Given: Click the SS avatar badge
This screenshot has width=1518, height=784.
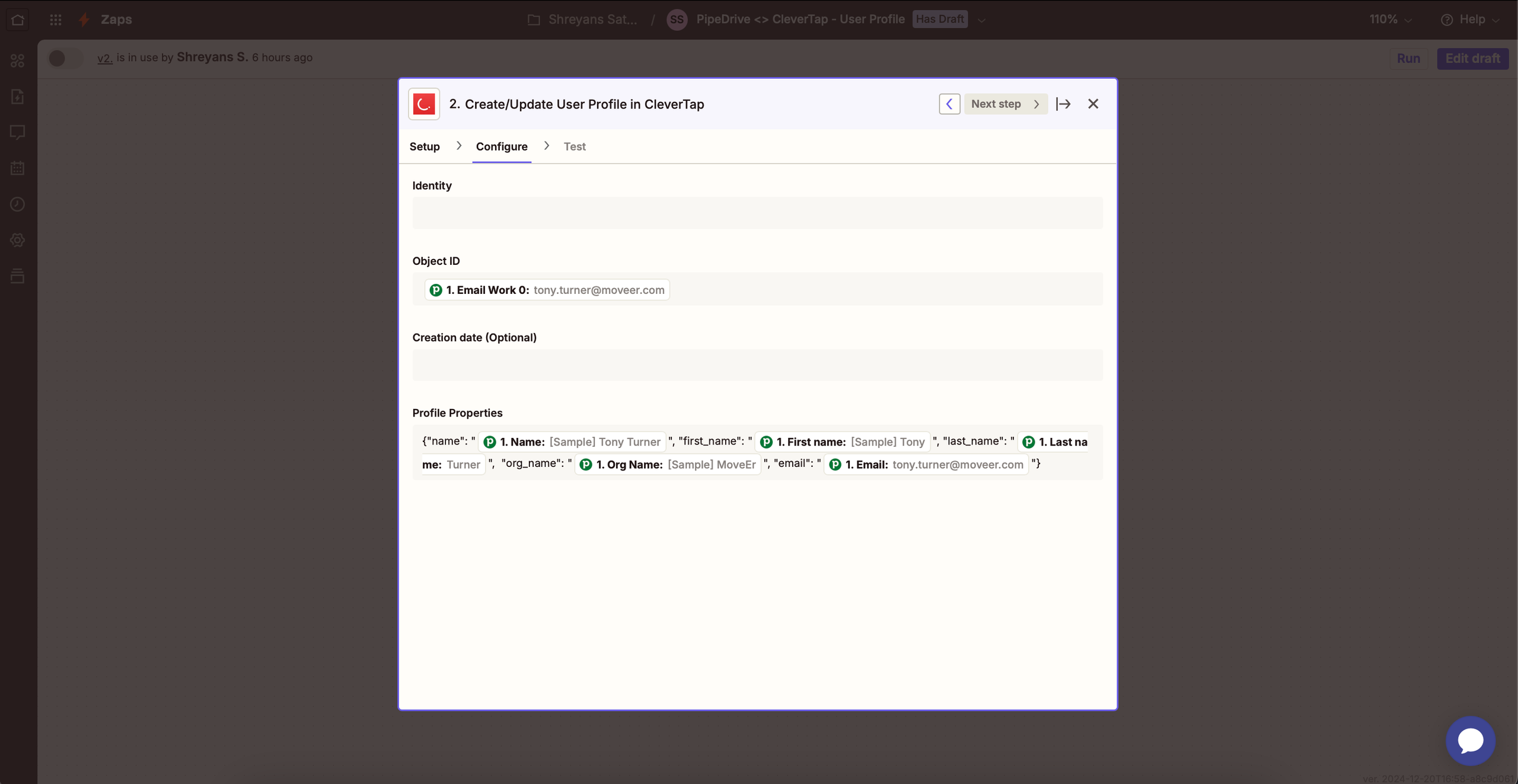Looking at the screenshot, I should (x=677, y=20).
